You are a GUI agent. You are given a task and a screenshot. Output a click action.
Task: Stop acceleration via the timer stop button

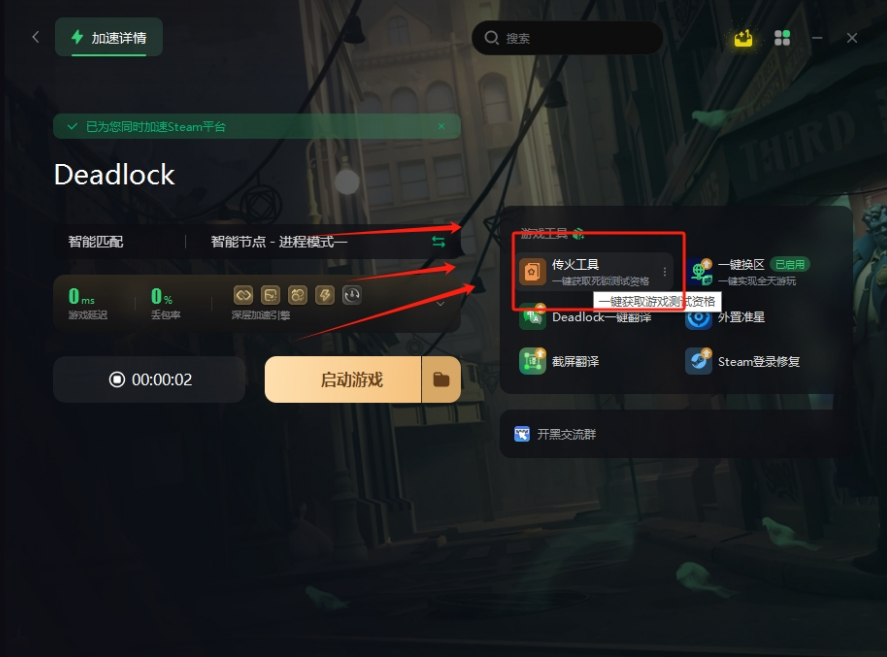117,379
